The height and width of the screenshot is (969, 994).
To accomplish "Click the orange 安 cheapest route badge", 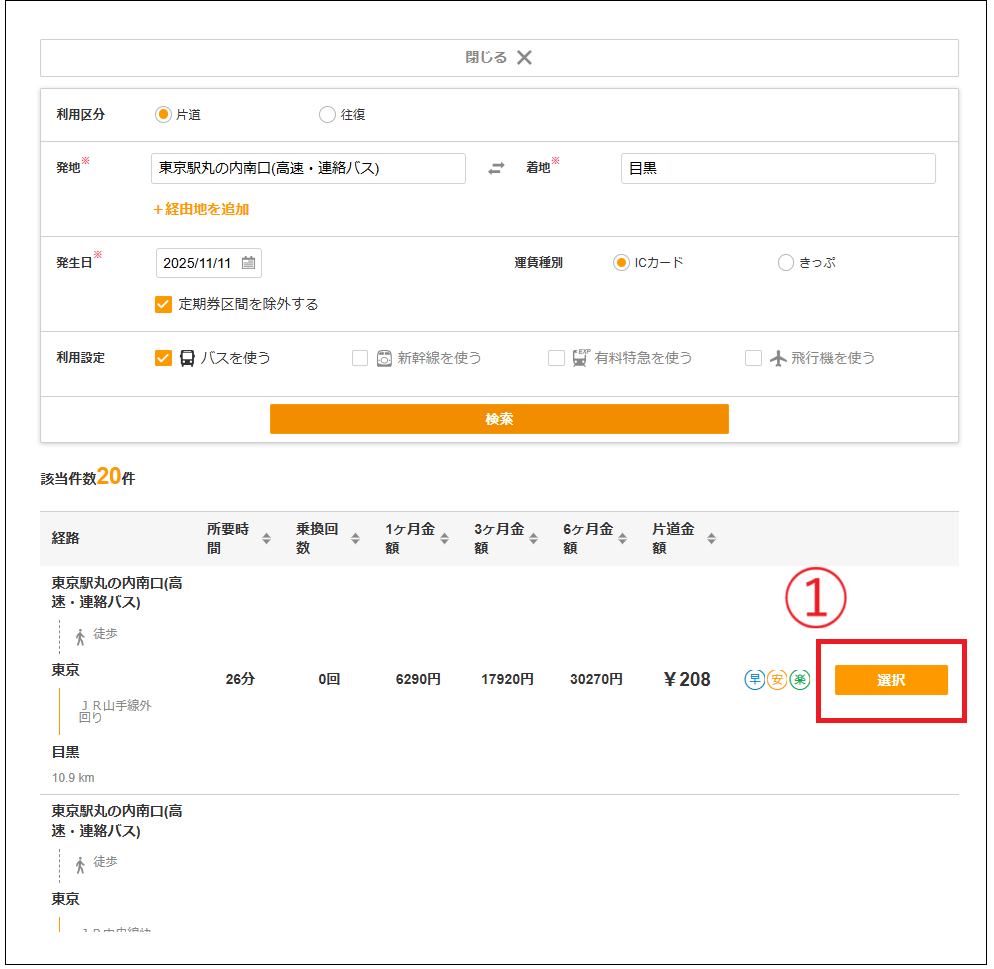I will (x=777, y=680).
